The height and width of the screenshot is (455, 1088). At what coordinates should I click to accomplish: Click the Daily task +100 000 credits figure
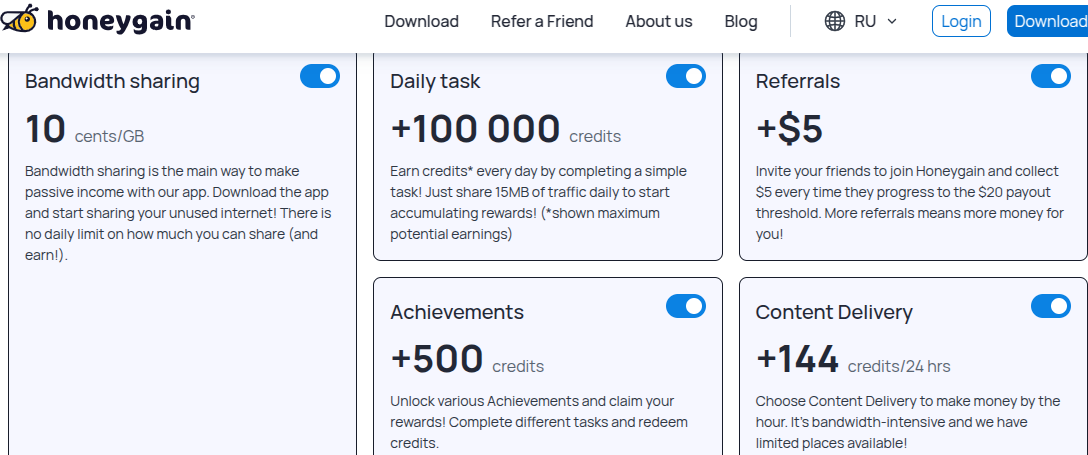(x=505, y=130)
